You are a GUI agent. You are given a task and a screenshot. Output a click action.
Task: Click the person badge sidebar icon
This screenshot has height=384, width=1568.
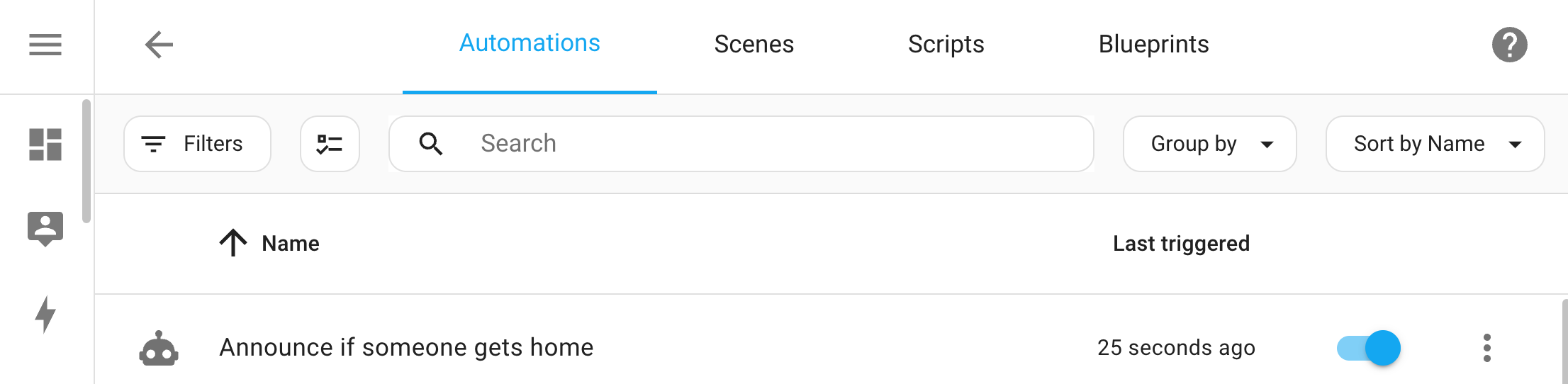(x=45, y=228)
